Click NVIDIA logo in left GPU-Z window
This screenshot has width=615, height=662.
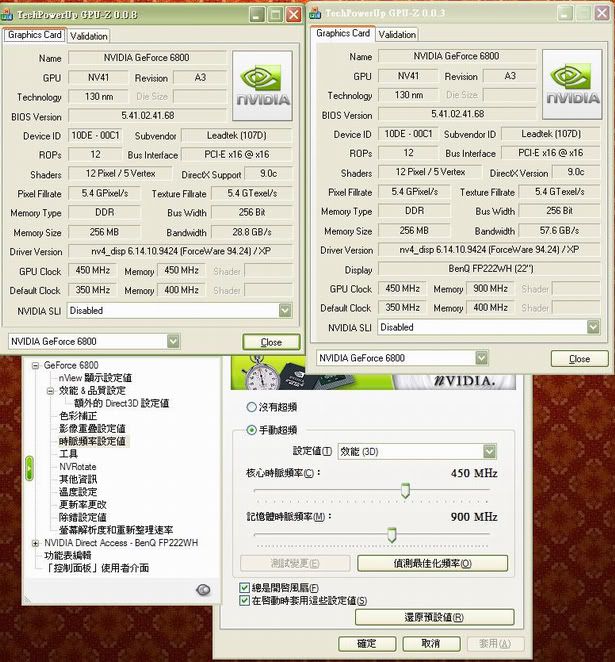tap(262, 86)
